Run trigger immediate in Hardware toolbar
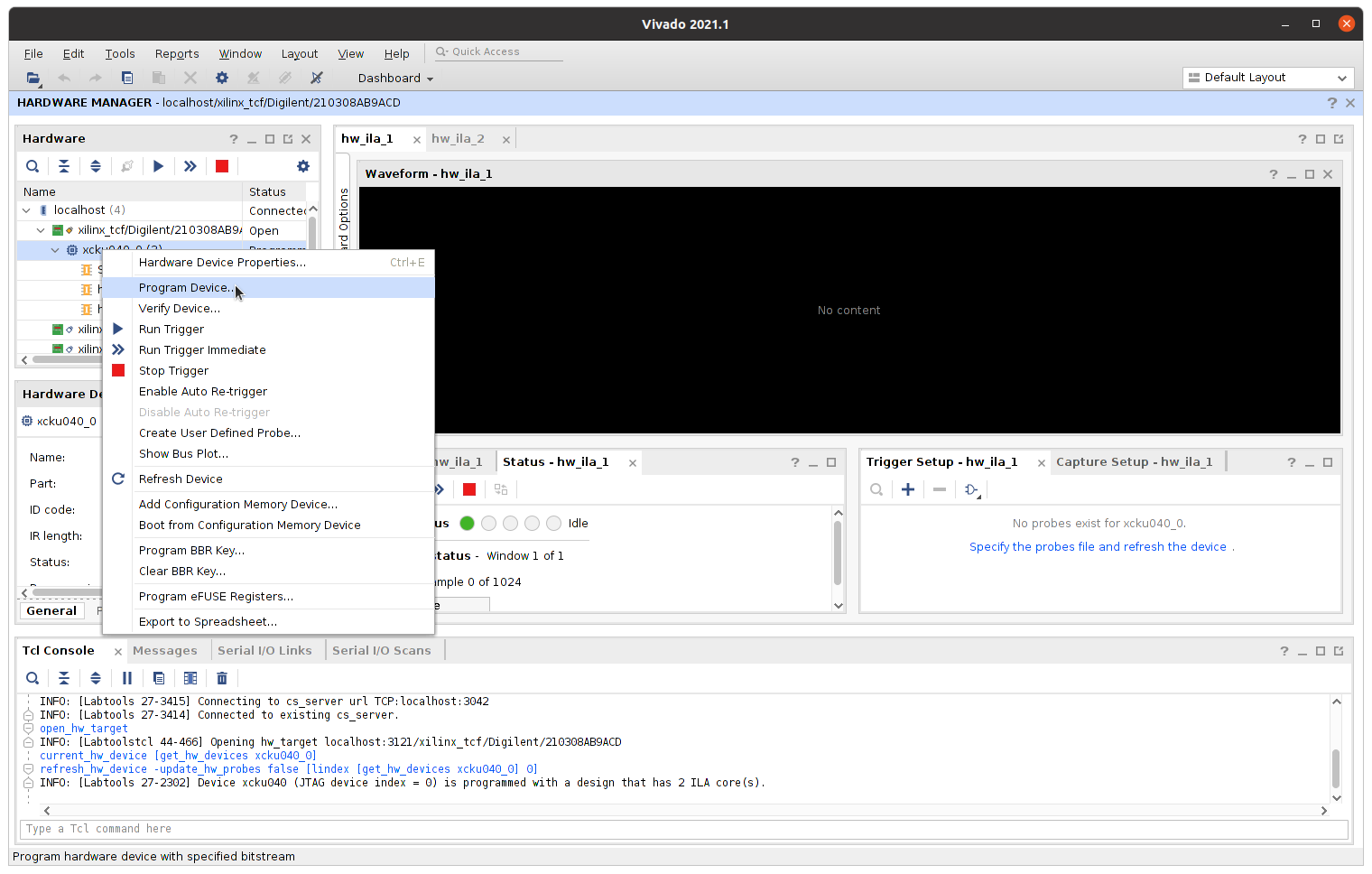Viewport: 1372px width, 874px height. pos(190,166)
